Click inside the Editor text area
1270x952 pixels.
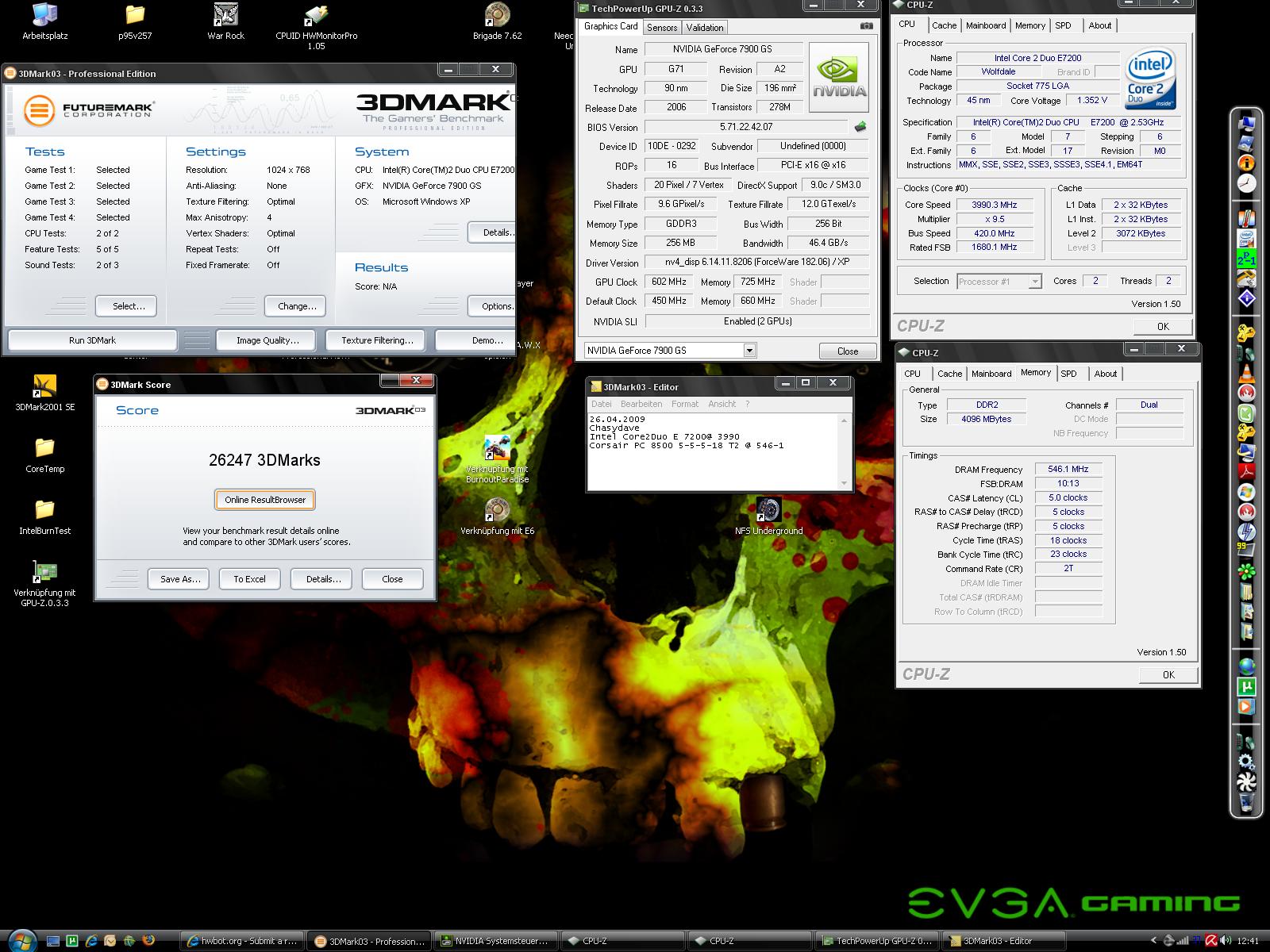point(713,451)
